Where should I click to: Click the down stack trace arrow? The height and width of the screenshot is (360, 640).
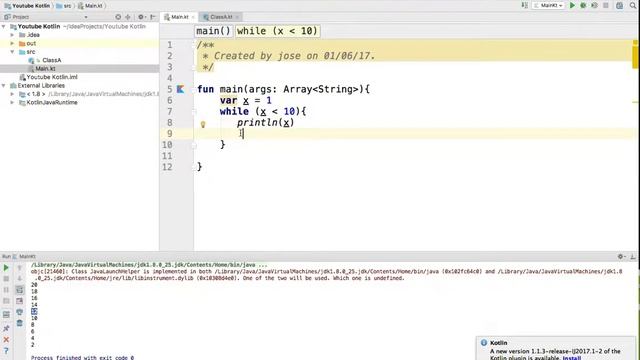coord(20,279)
